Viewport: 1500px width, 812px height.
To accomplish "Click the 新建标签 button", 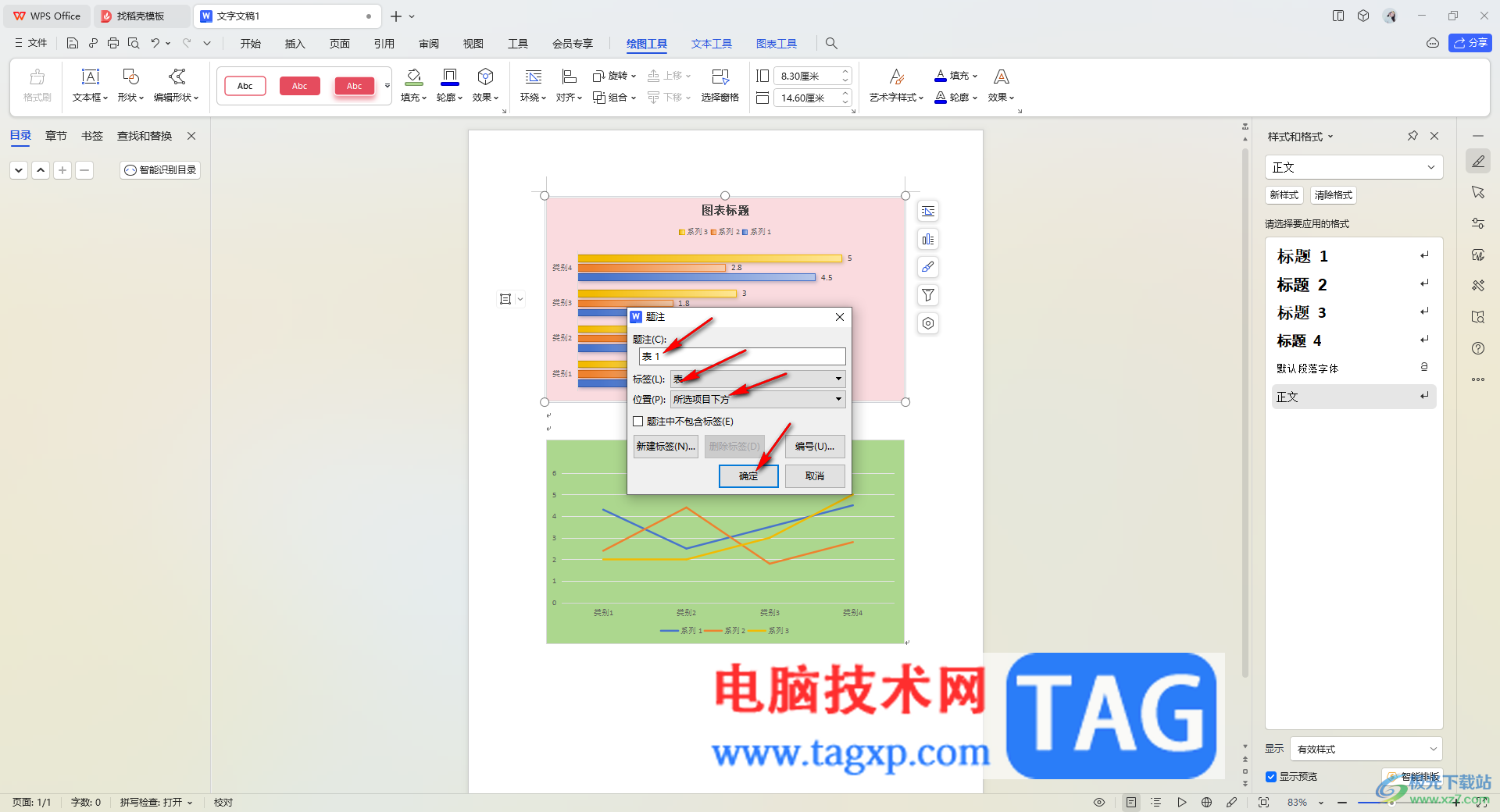I will [666, 447].
